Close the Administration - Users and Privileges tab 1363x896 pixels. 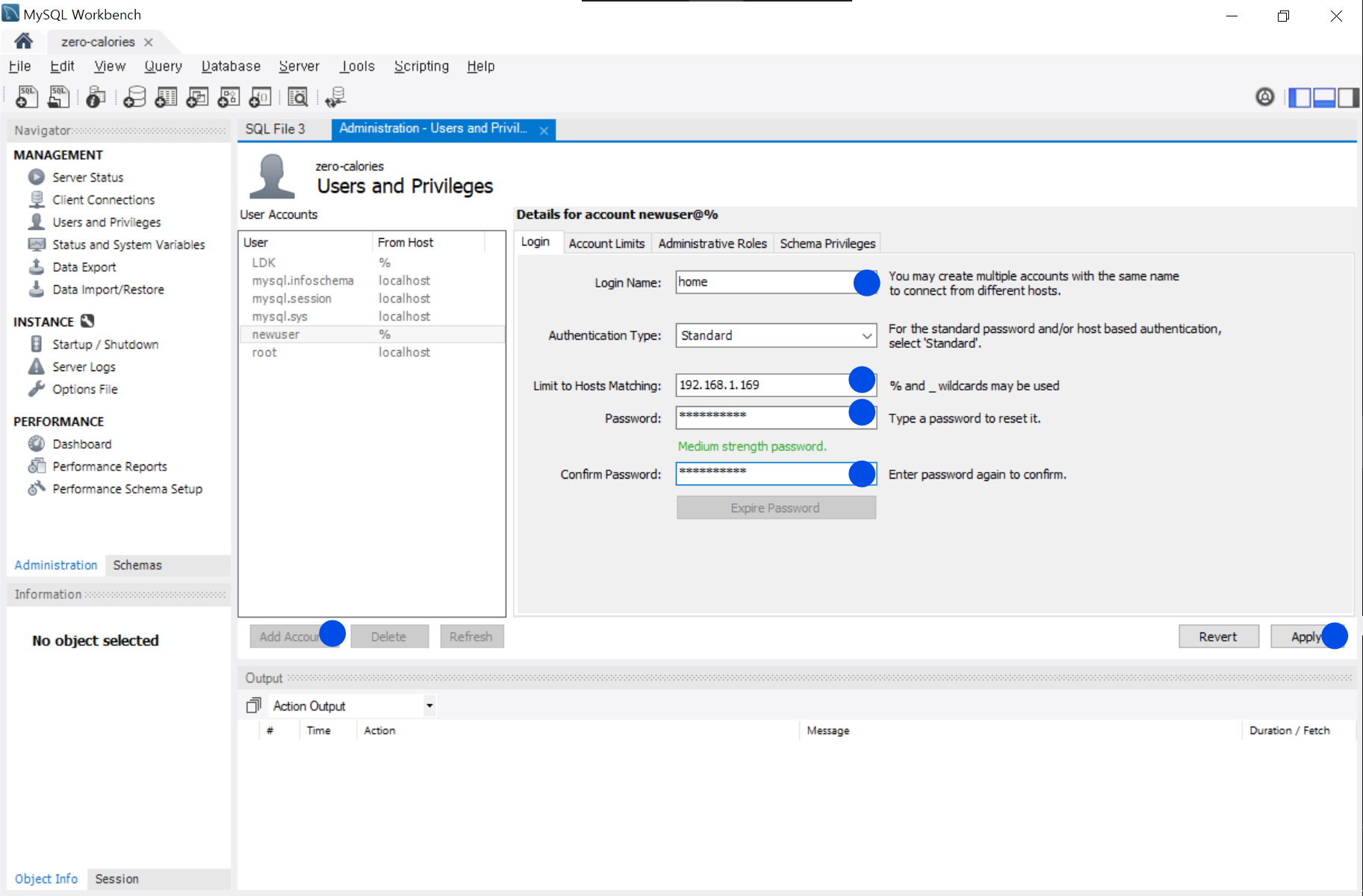[x=544, y=131]
